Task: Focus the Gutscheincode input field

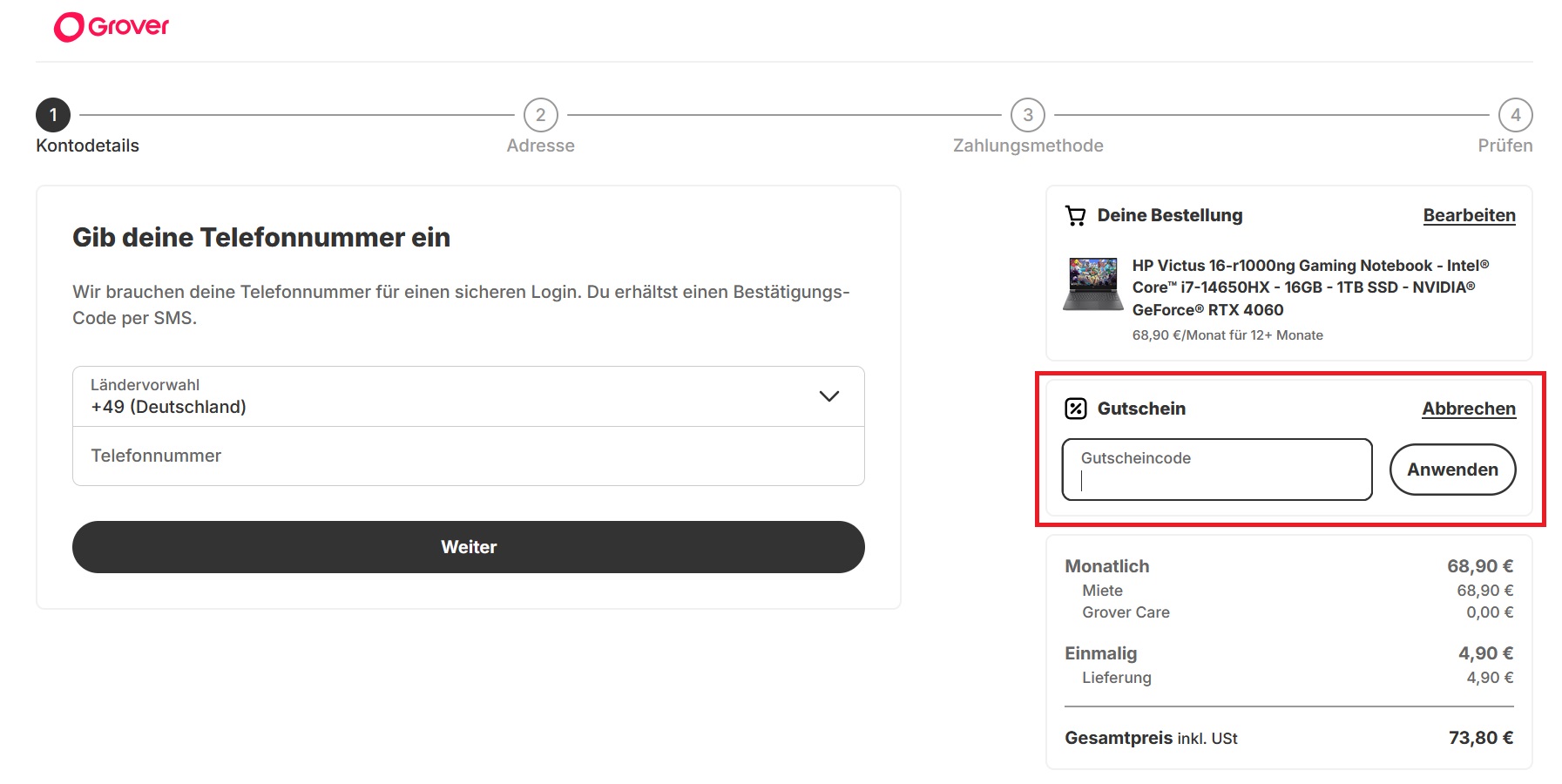Action: (1217, 470)
